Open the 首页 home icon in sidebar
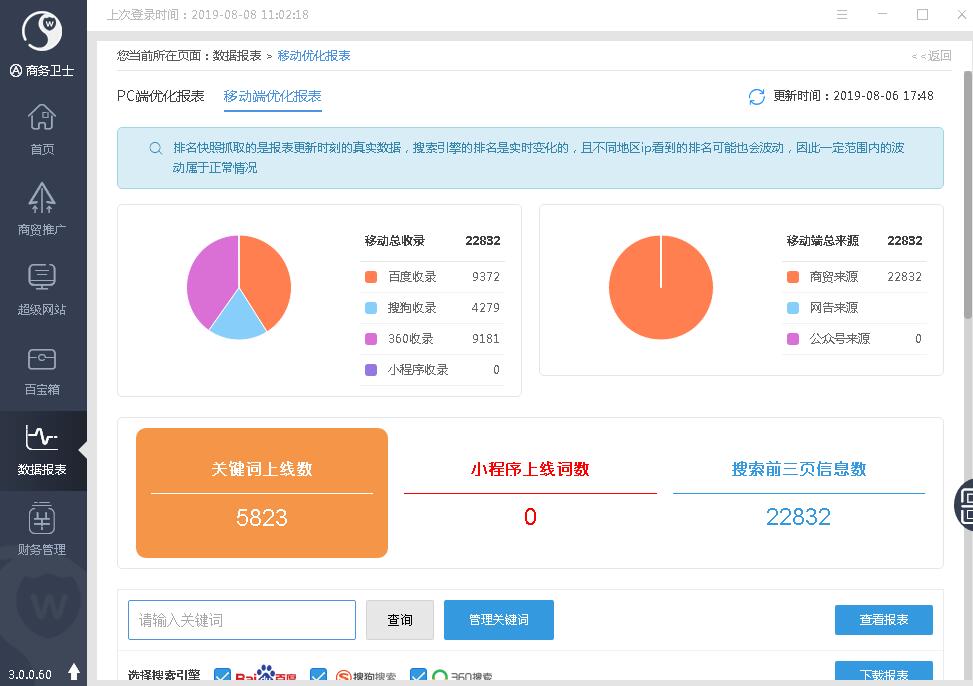Viewport: 973px width, 686px height. pos(42,130)
